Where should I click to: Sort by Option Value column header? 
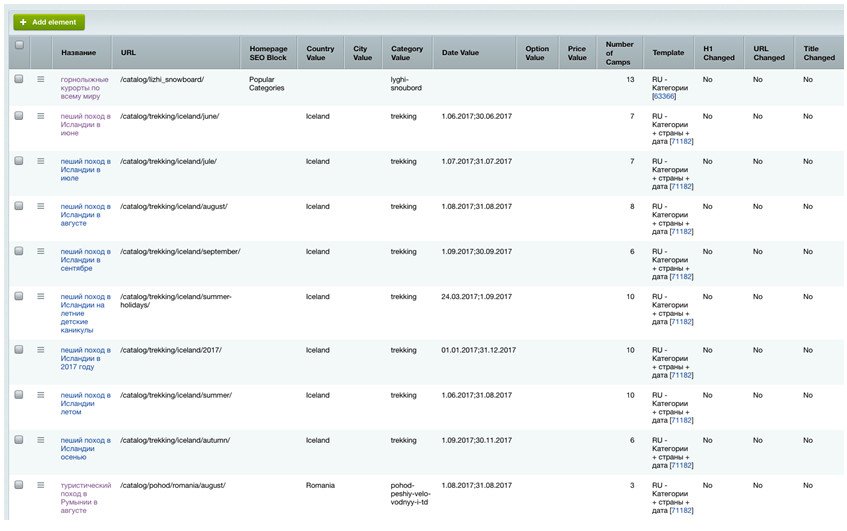(x=537, y=53)
